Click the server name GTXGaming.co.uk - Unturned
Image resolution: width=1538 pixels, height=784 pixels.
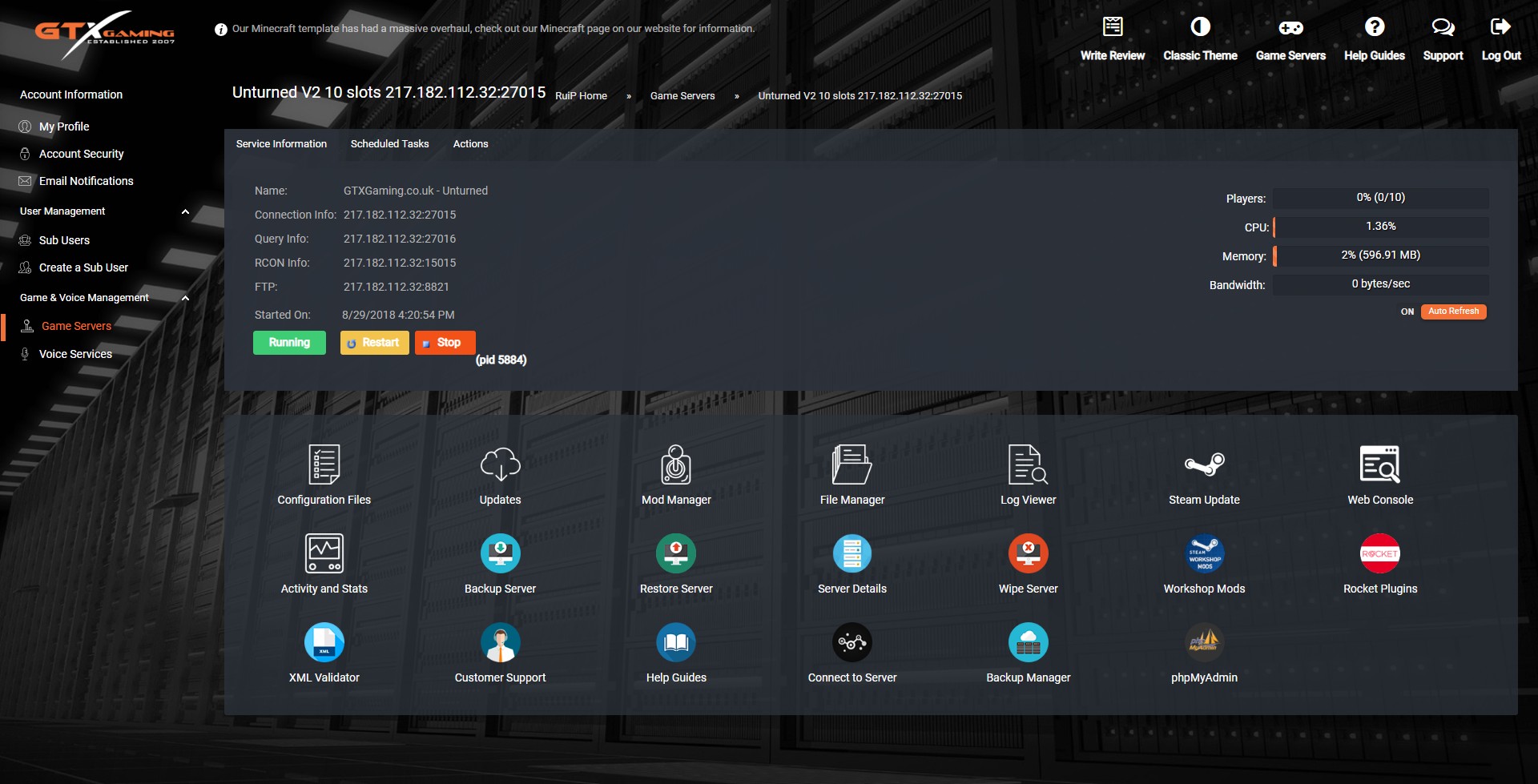(x=415, y=191)
